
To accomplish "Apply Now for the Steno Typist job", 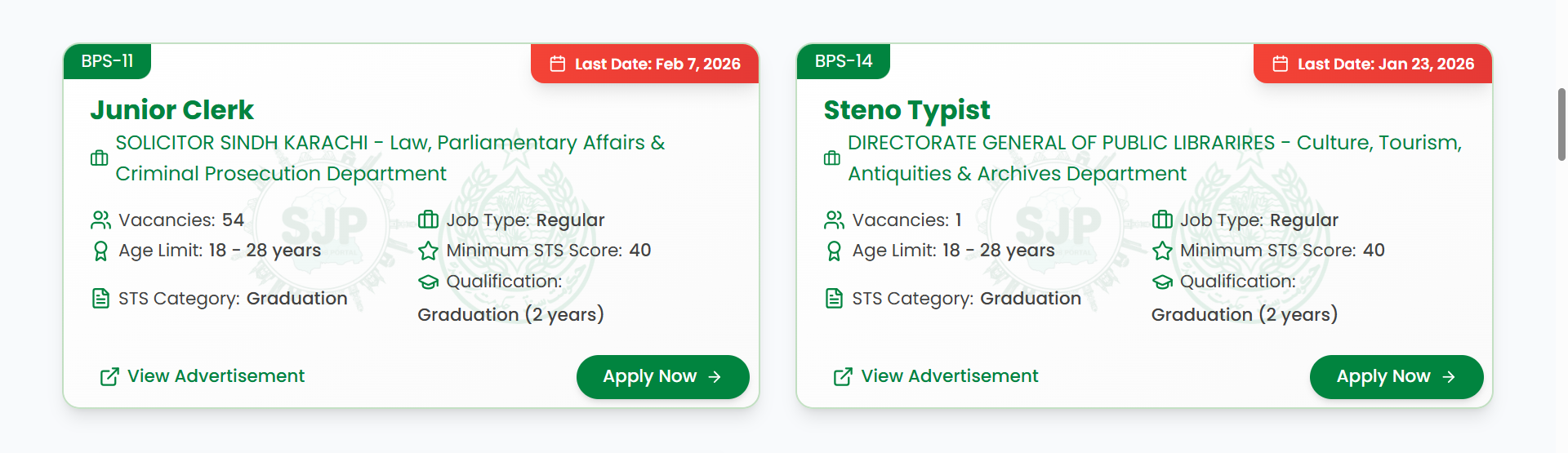I will [1396, 377].
